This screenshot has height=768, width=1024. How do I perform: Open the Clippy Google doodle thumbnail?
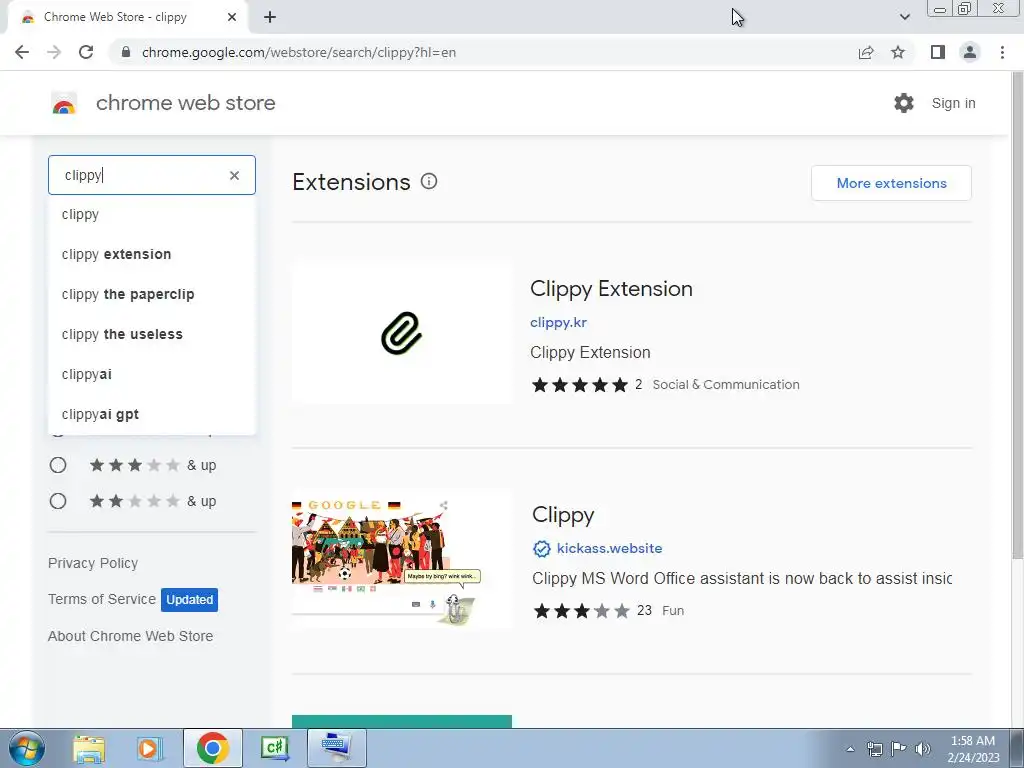point(402,560)
